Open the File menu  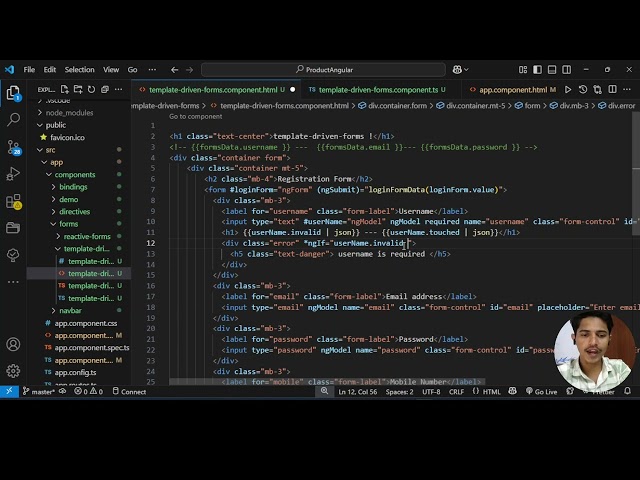click(x=29, y=70)
